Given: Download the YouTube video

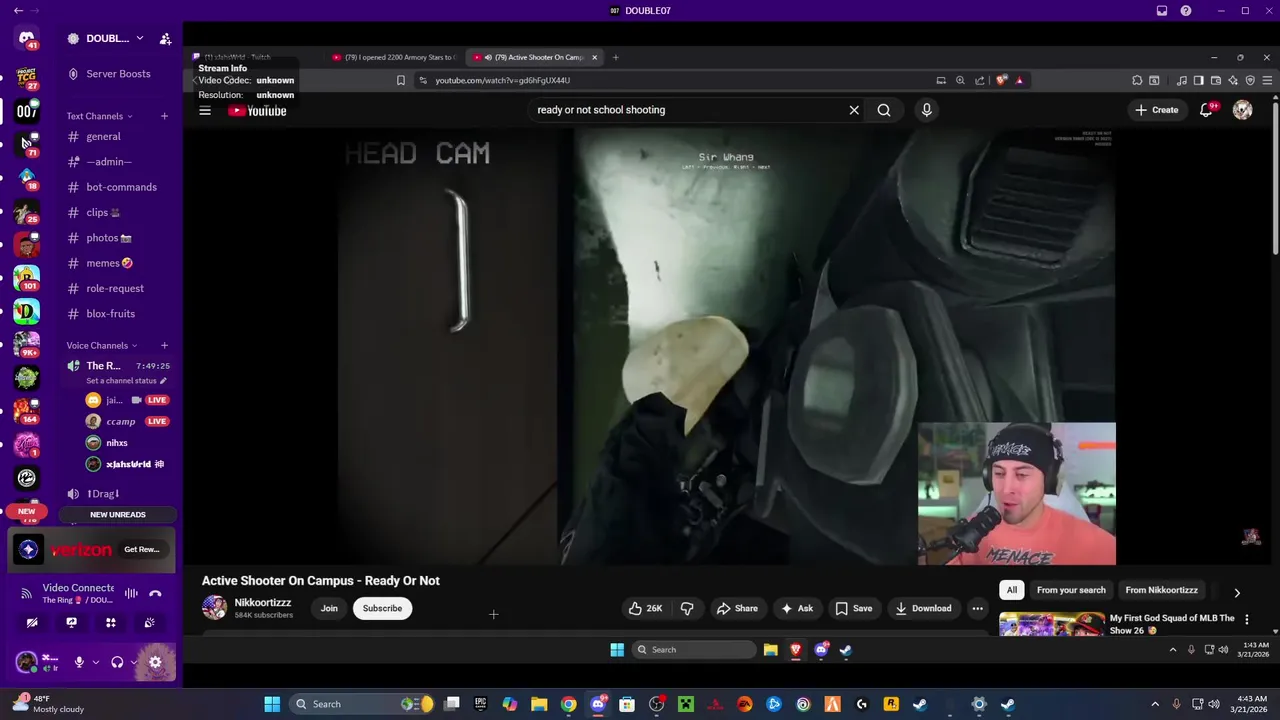Looking at the screenshot, I should 923,608.
